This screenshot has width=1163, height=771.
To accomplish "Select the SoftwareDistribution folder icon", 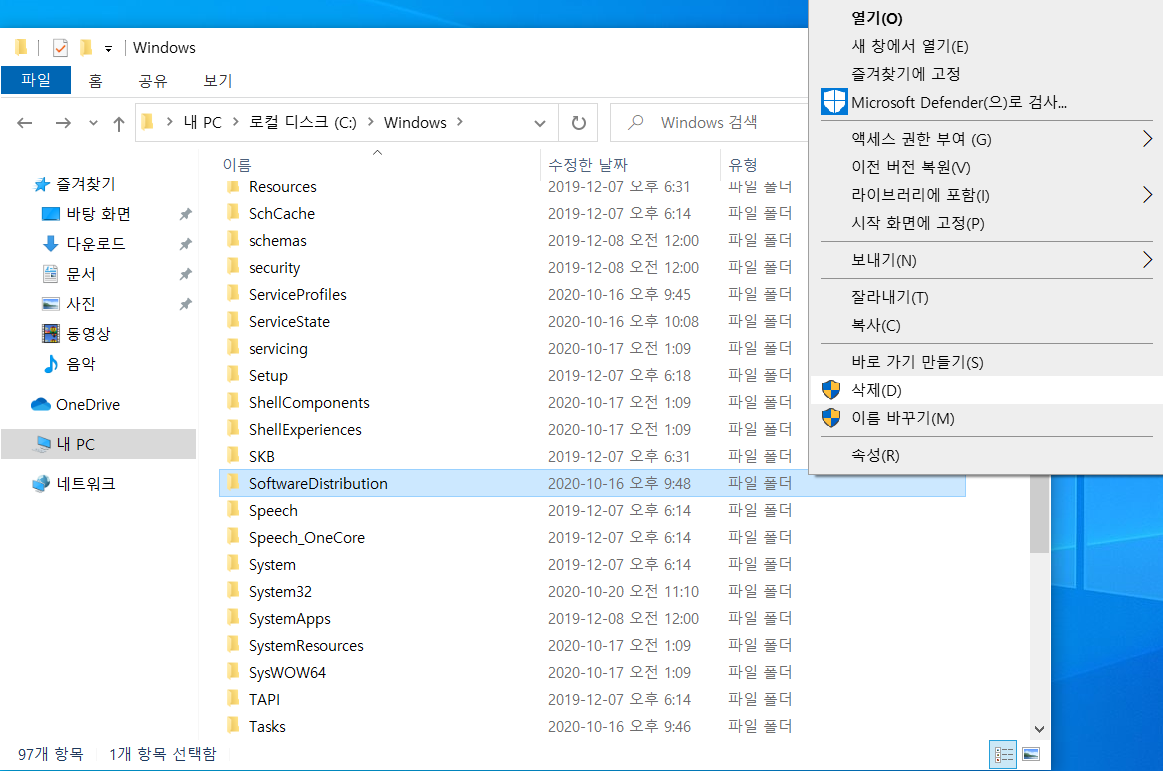I will (x=233, y=482).
